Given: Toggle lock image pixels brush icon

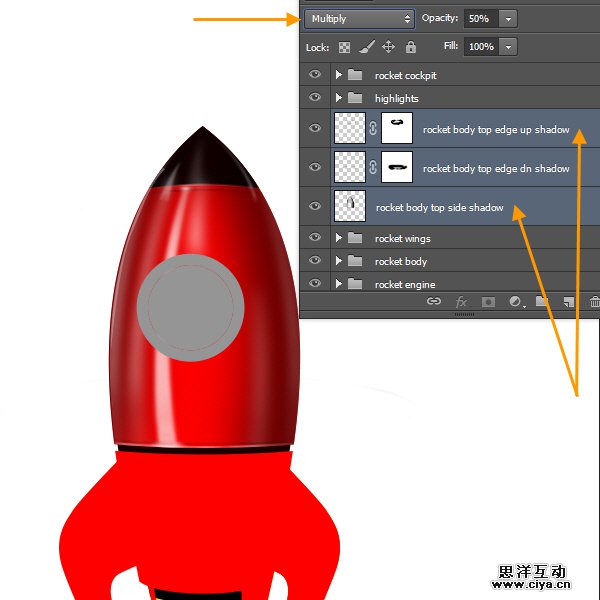Looking at the screenshot, I should pyautogui.click(x=367, y=47).
